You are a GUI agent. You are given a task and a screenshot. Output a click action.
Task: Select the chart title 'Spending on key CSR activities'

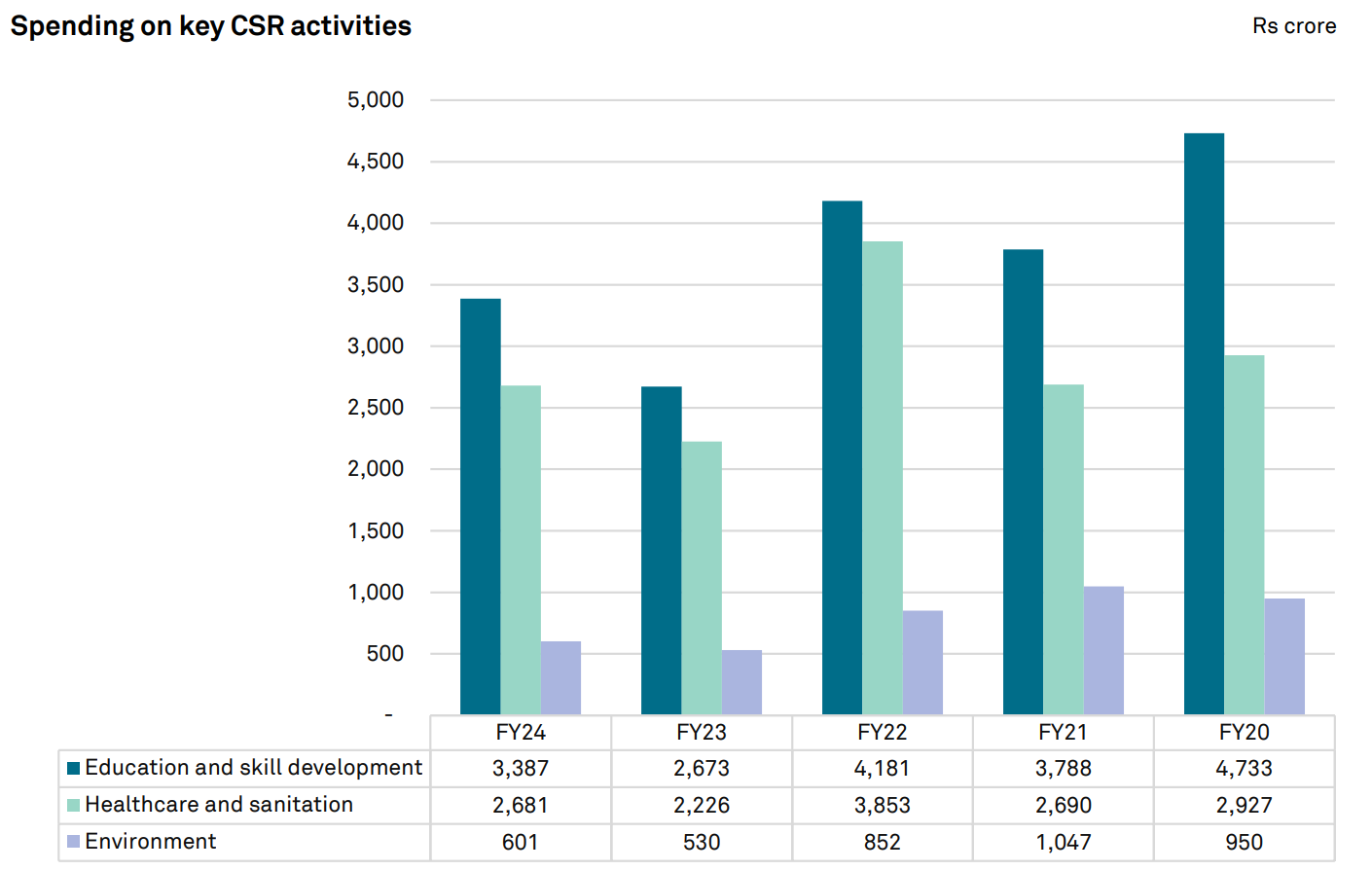(x=211, y=26)
